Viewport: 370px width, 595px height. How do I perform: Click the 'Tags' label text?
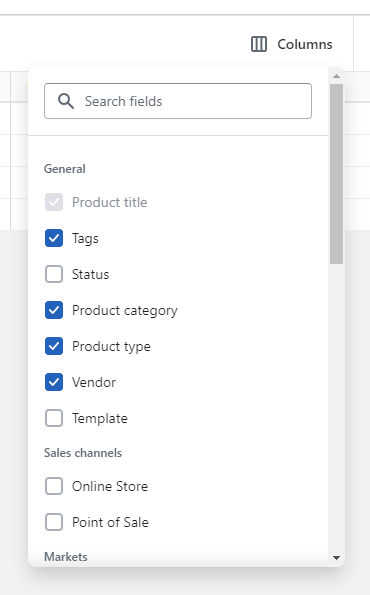click(x=85, y=239)
